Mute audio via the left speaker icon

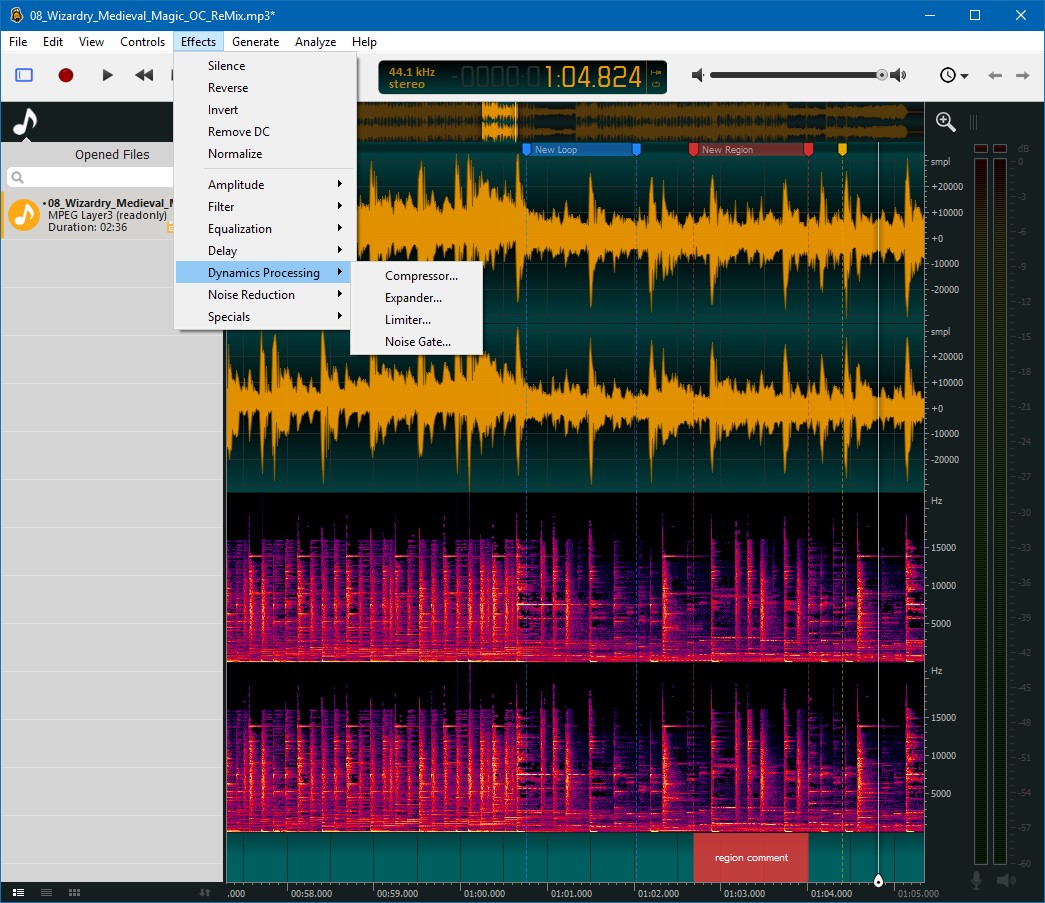697,75
